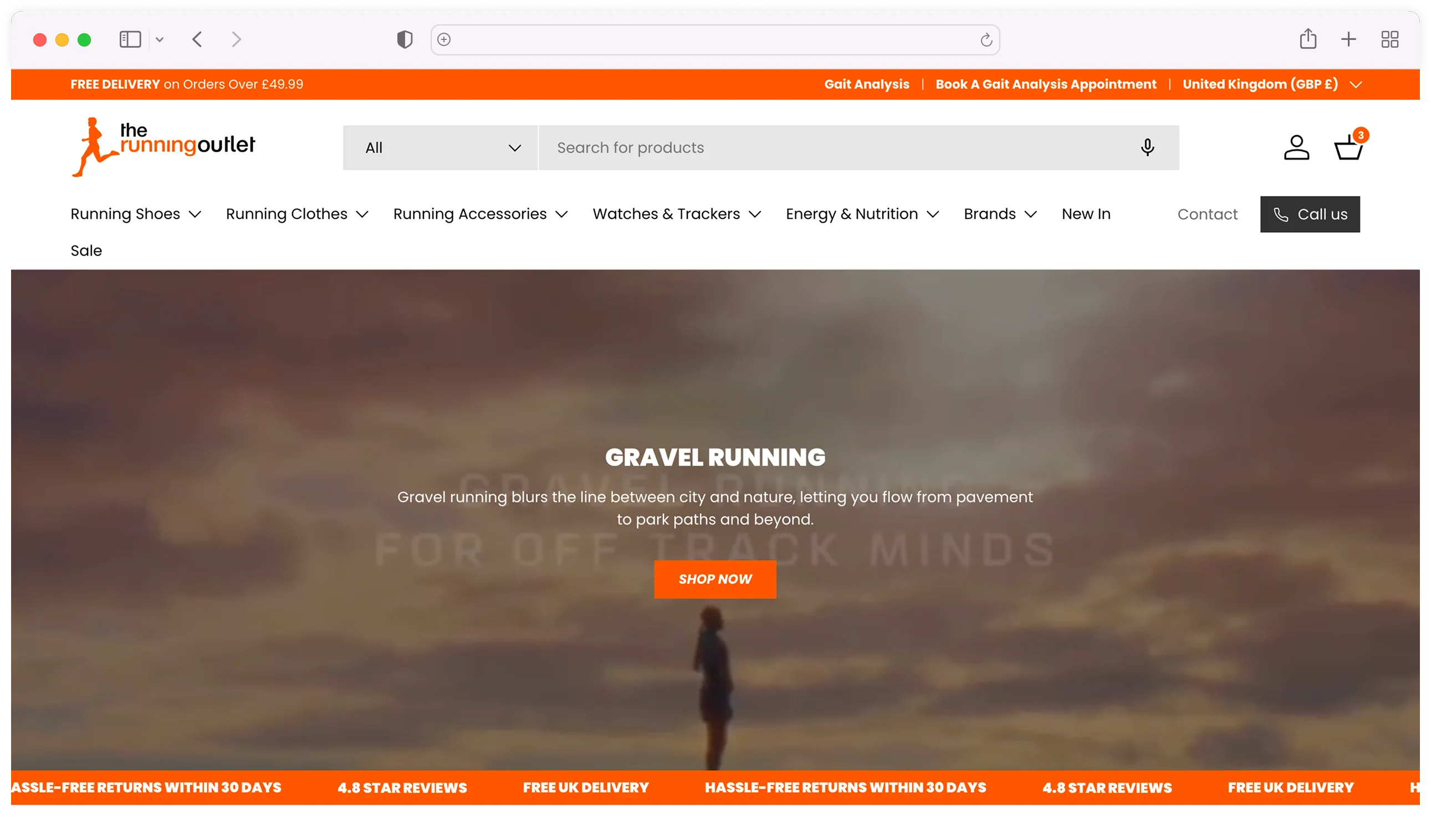Go forward with the browser forward arrow
This screenshot has width=1431, height=840.
pos(236,39)
